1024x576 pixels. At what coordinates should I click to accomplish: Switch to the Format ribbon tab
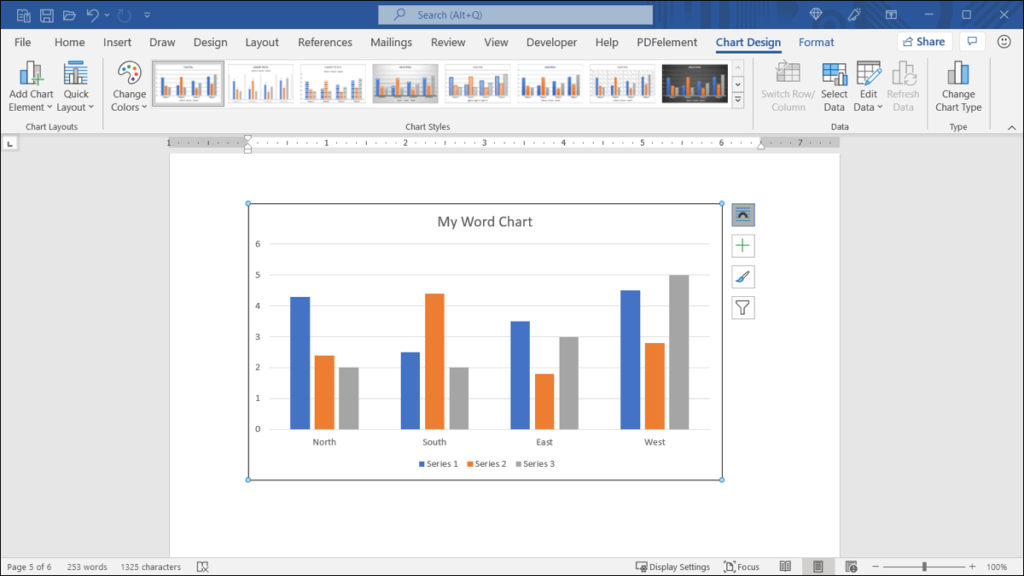point(816,42)
